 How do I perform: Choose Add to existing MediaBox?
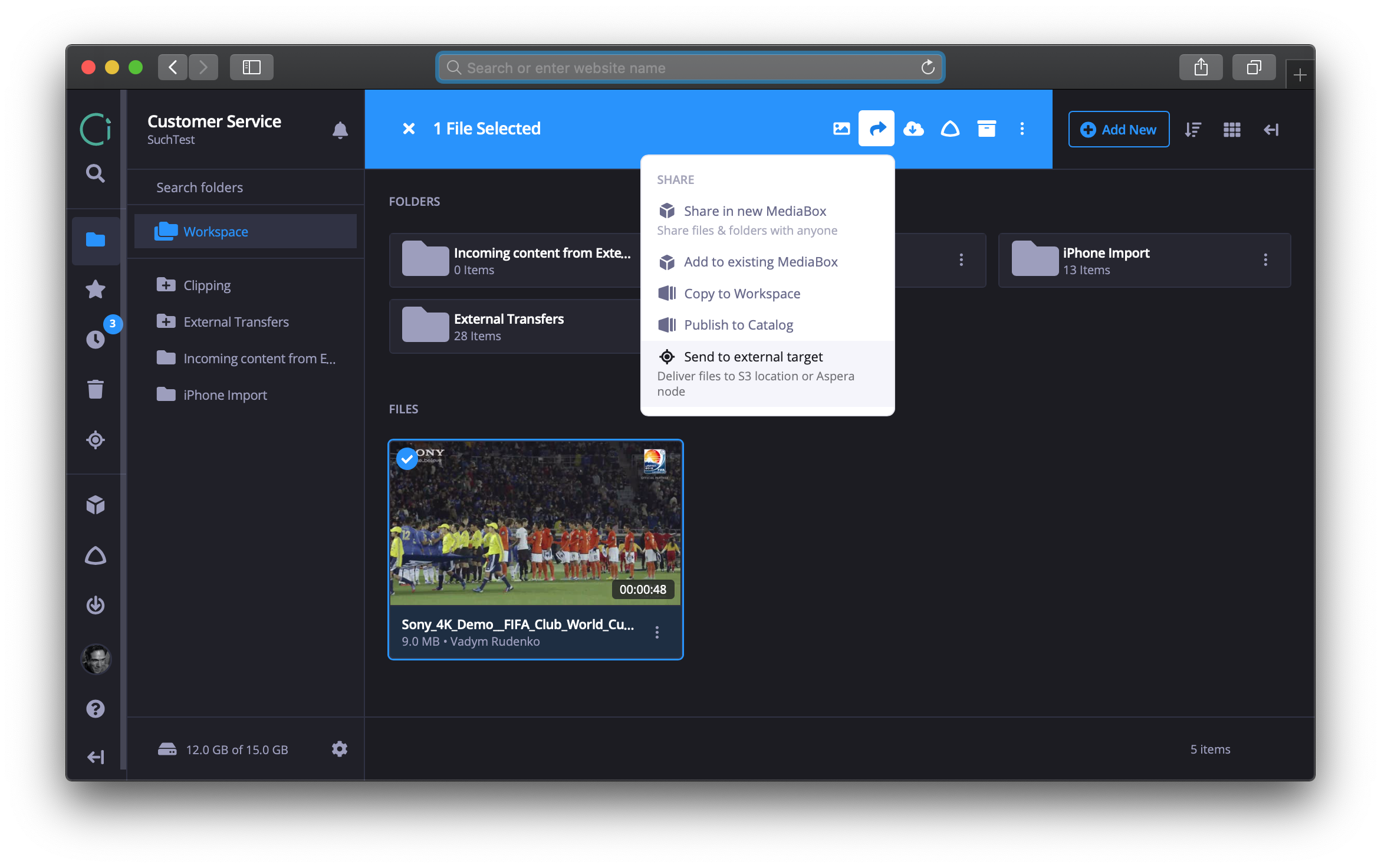pyautogui.click(x=767, y=262)
